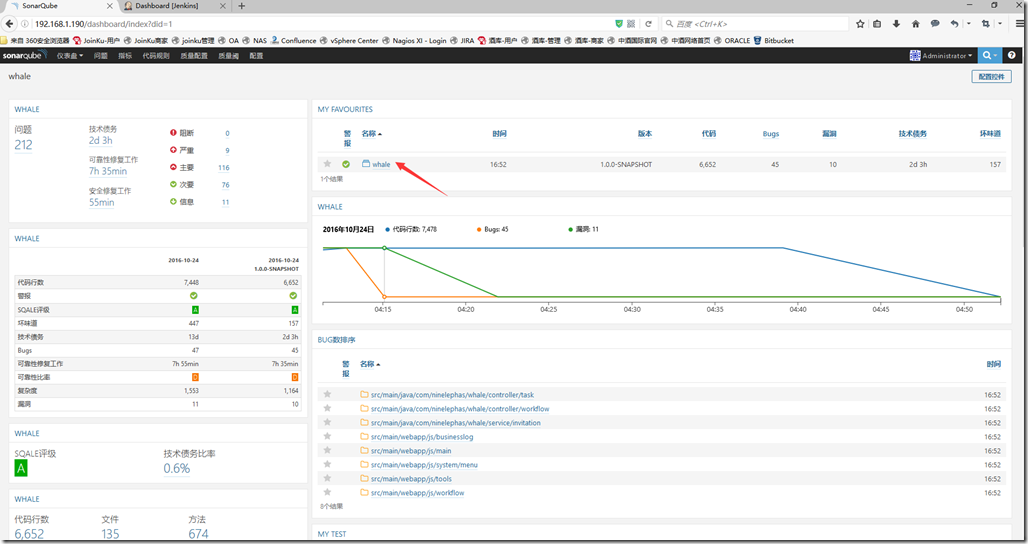Toggle favourite star for js/workflow folder
Image resolution: width=1028 pixels, height=544 pixels.
point(327,492)
